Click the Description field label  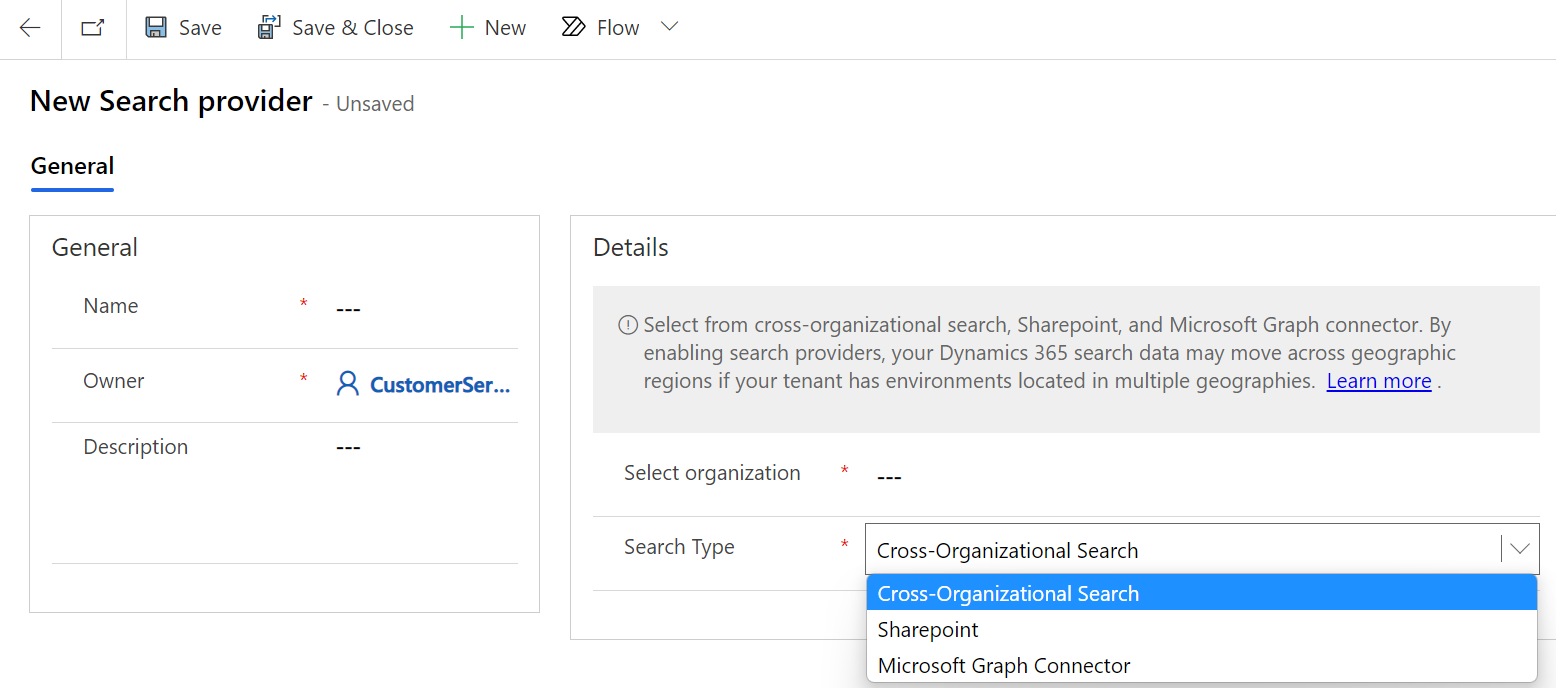click(136, 447)
